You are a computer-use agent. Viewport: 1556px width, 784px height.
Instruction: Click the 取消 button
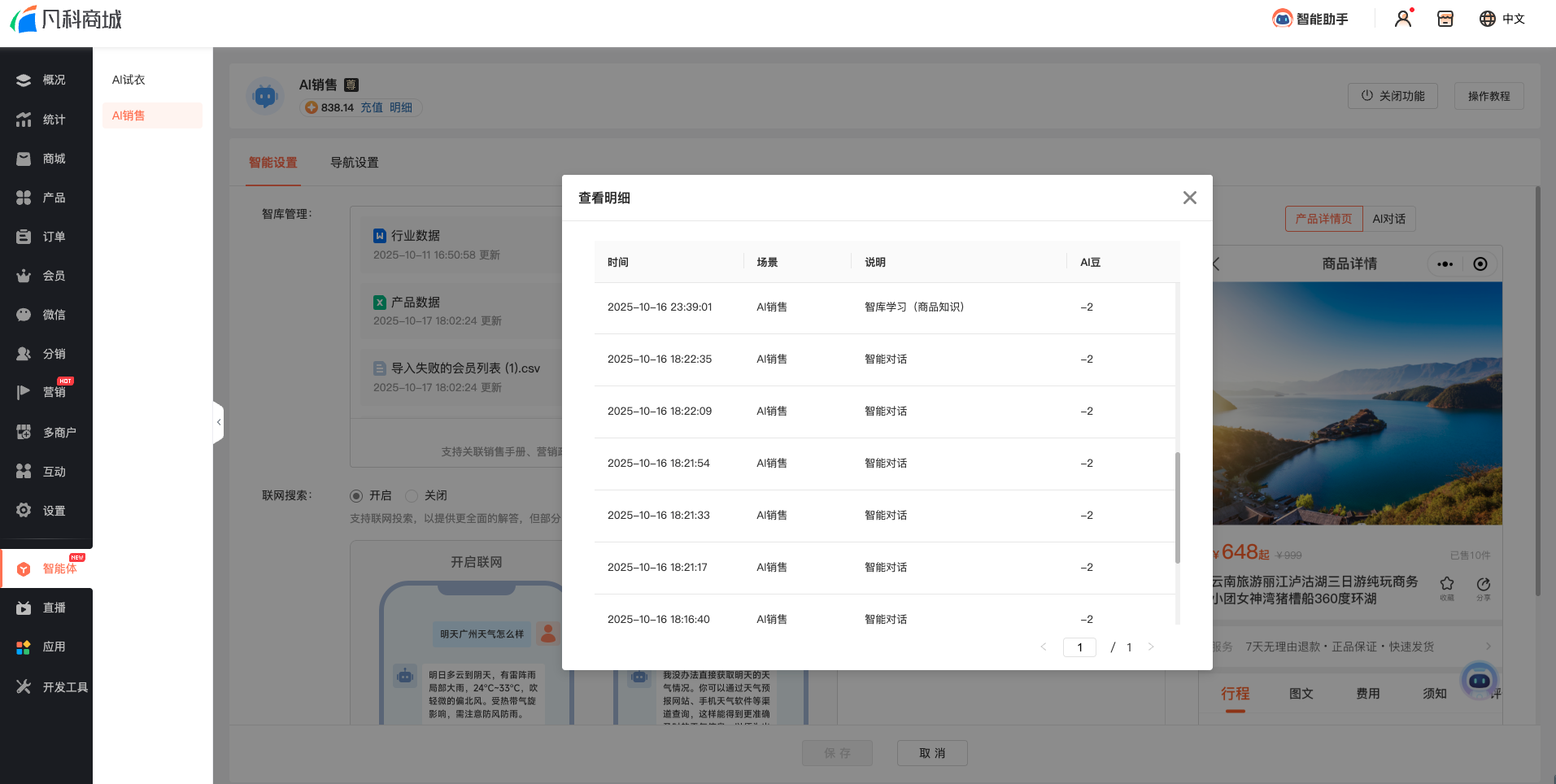click(x=932, y=753)
